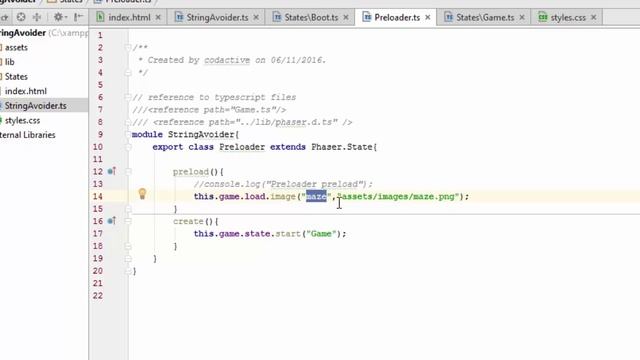Click the gutter at line number 17
Viewport: 640px width, 360px height.
tap(98, 234)
